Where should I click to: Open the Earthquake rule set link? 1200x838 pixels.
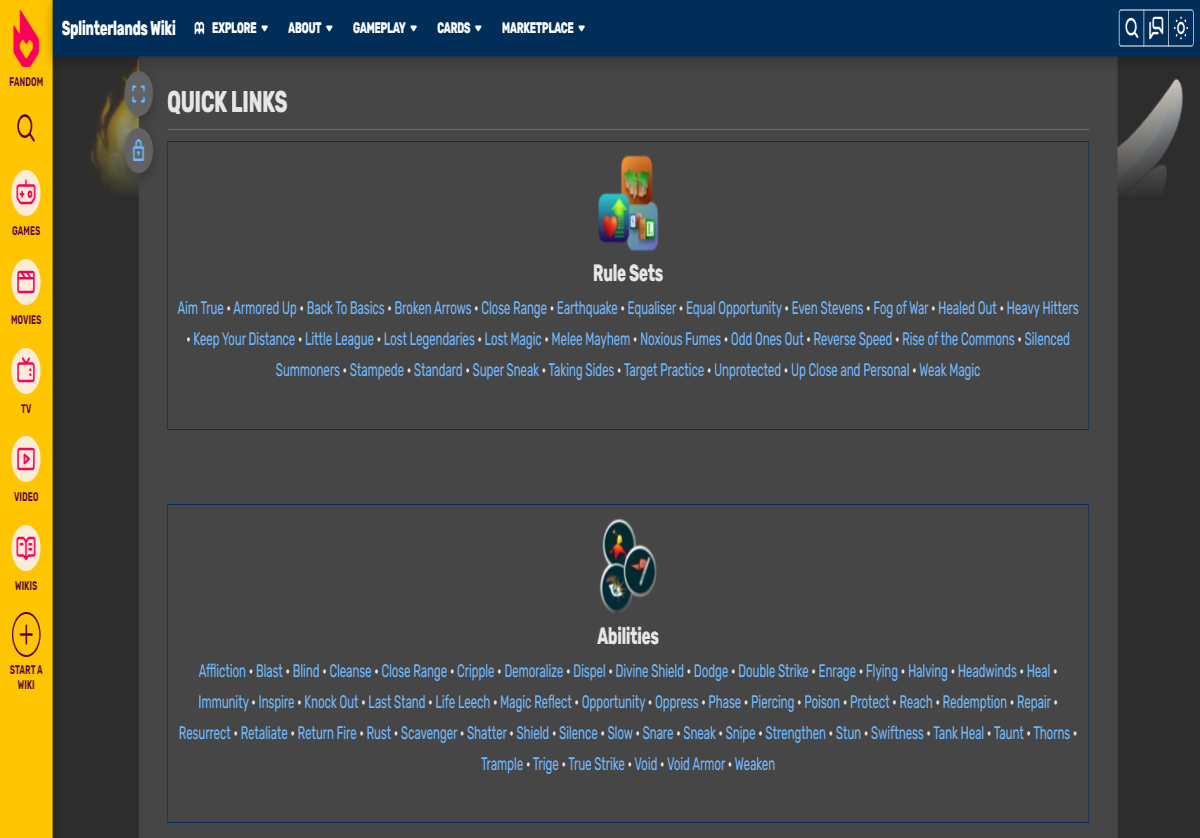(x=587, y=308)
